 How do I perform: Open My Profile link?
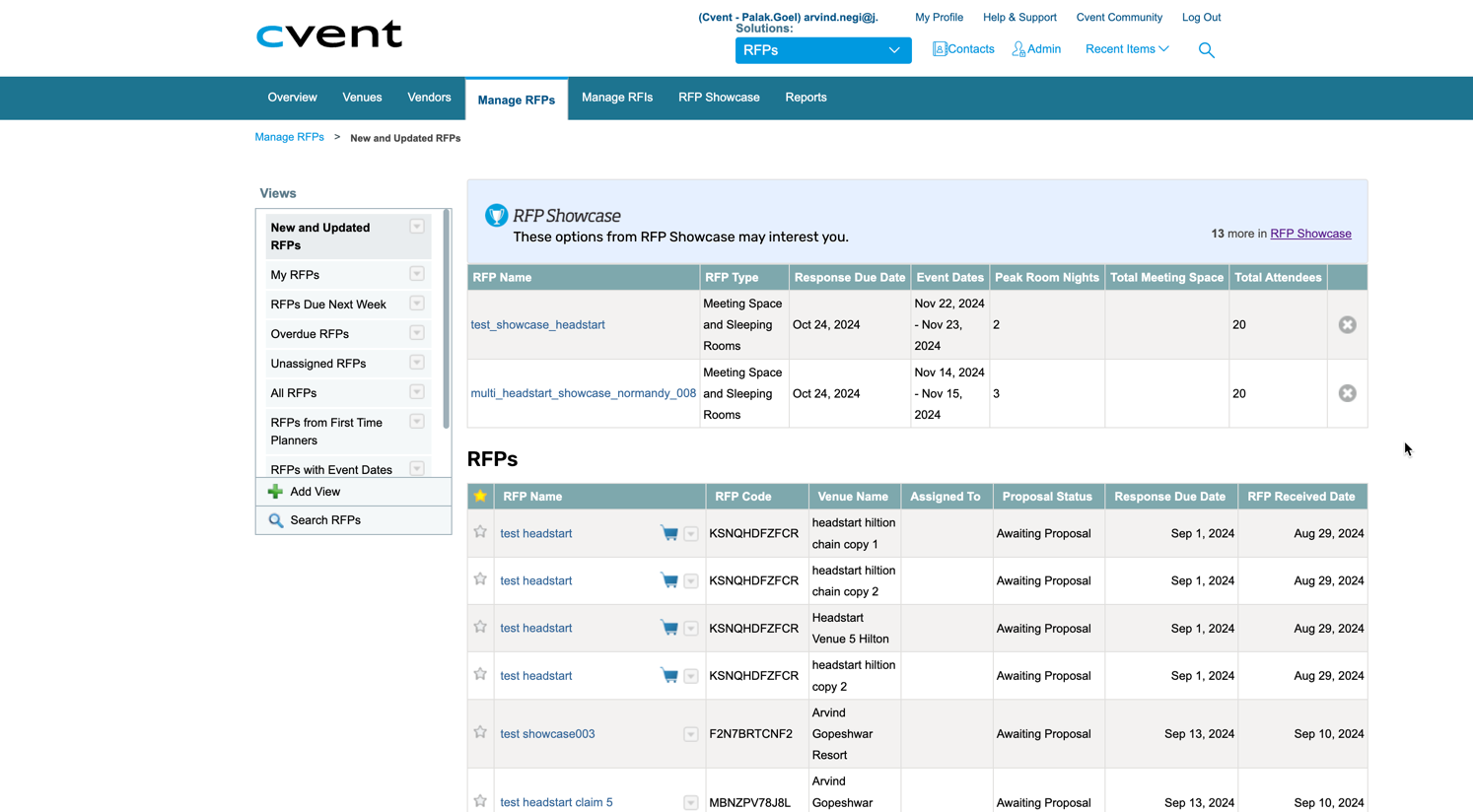[939, 18]
